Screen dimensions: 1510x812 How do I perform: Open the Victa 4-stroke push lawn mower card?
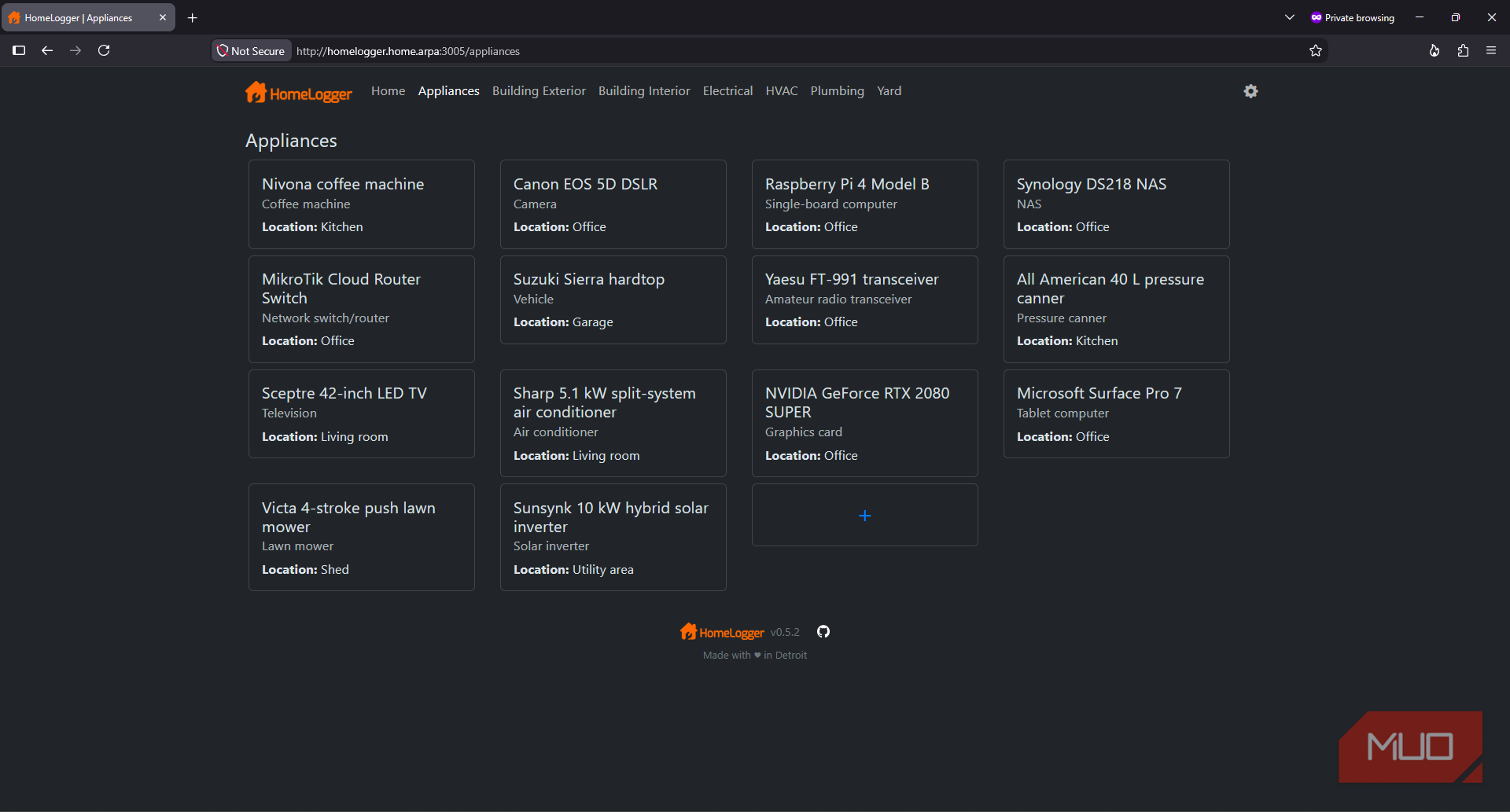[x=362, y=538]
